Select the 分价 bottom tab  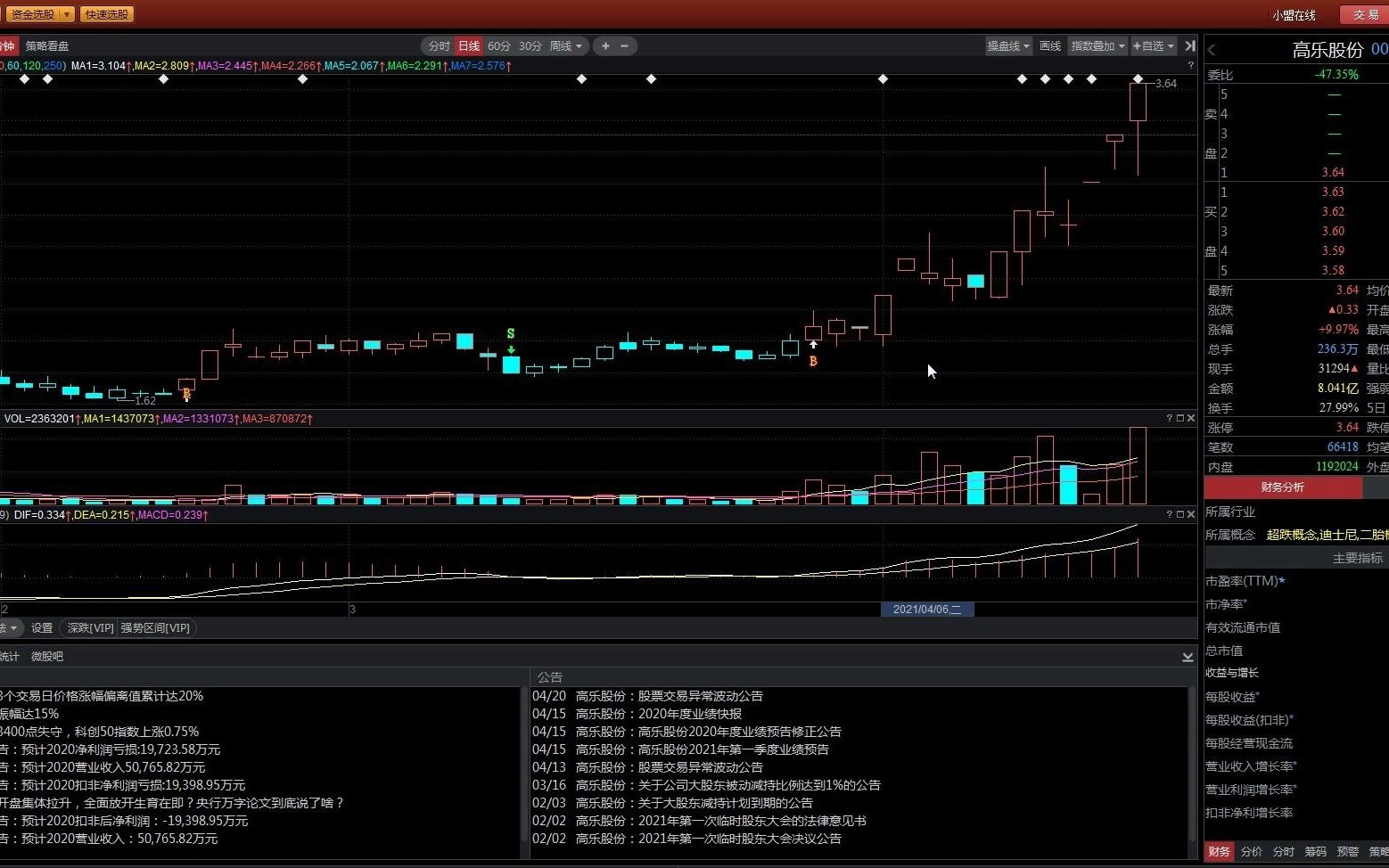[x=1252, y=852]
